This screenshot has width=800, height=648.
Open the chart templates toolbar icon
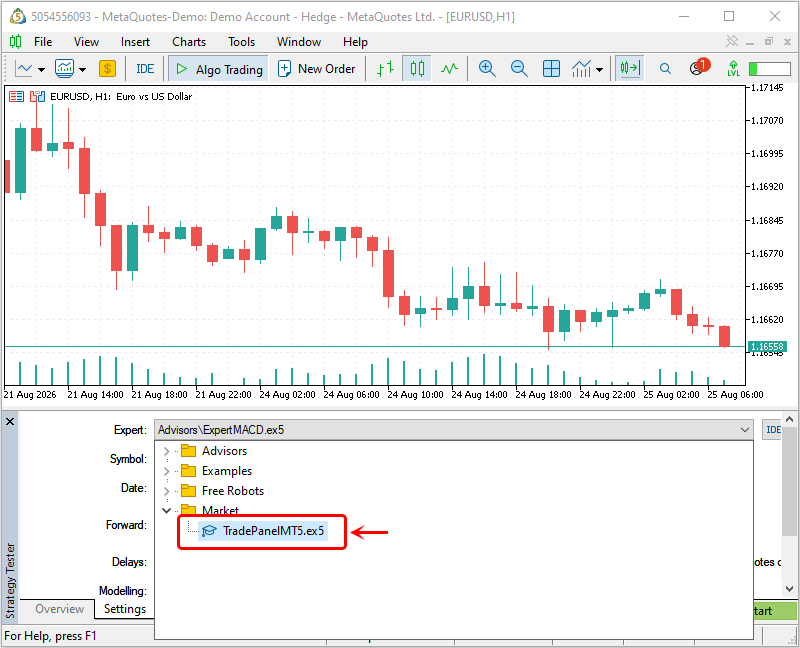coord(65,68)
